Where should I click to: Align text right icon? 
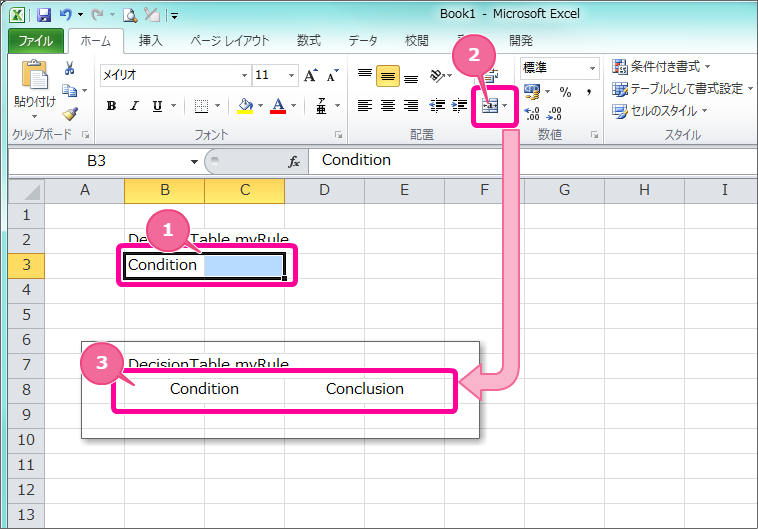click(x=411, y=105)
